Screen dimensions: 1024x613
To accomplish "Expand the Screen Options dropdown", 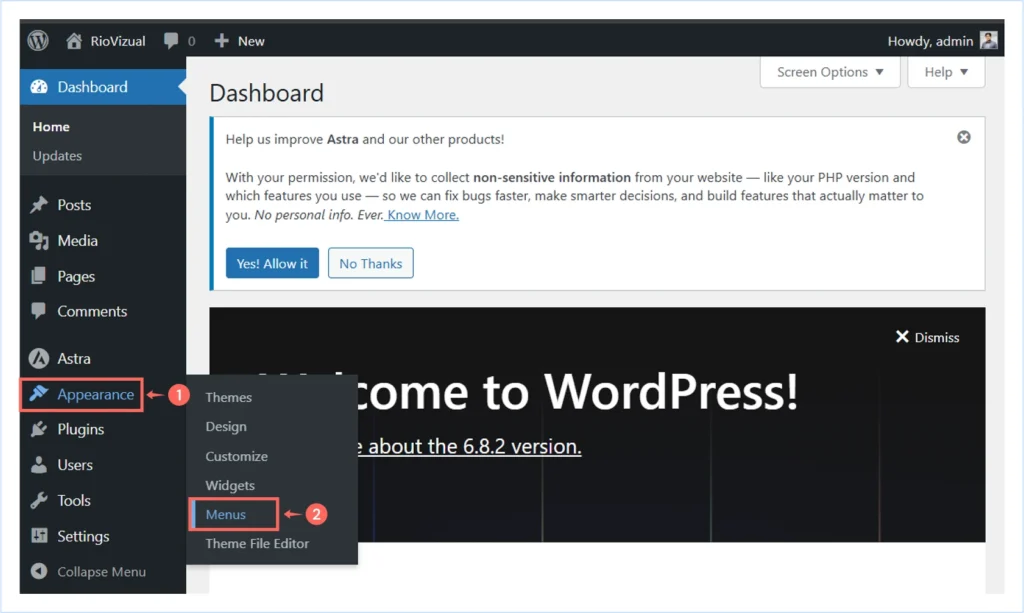I will [829, 72].
